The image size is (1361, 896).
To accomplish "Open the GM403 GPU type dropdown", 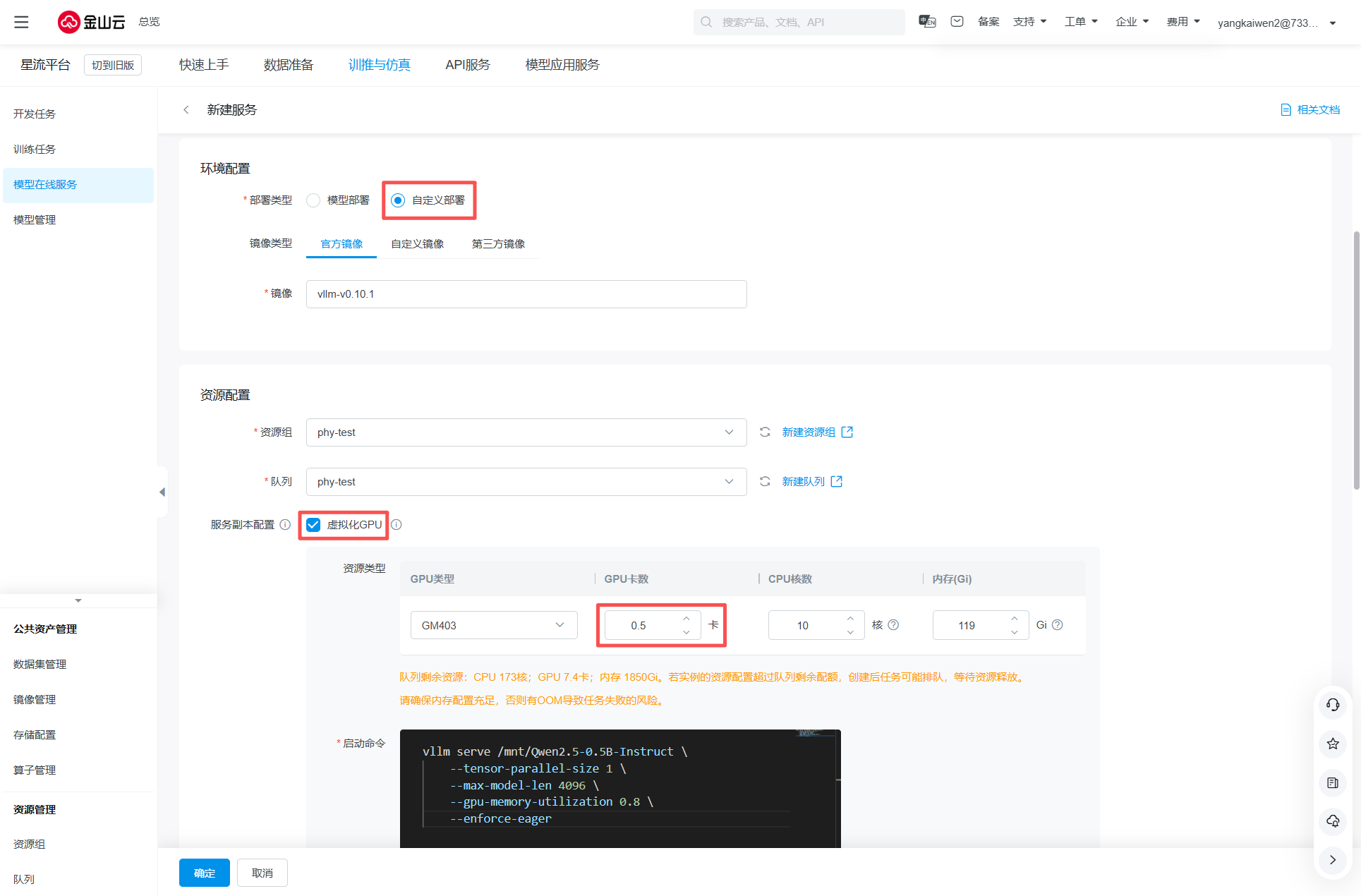I will pos(493,625).
